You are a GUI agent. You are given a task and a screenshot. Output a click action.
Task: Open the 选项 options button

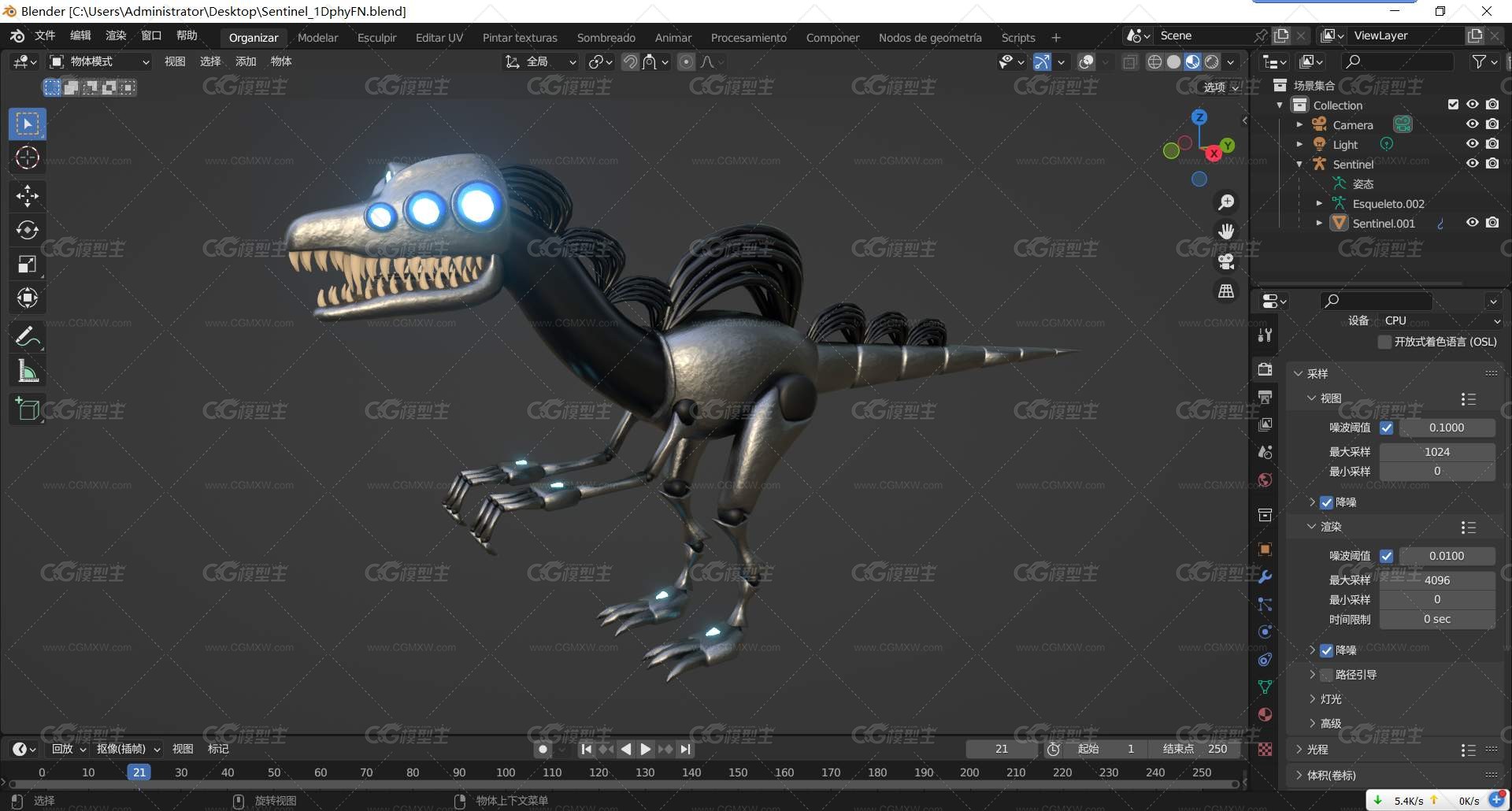pos(1221,87)
